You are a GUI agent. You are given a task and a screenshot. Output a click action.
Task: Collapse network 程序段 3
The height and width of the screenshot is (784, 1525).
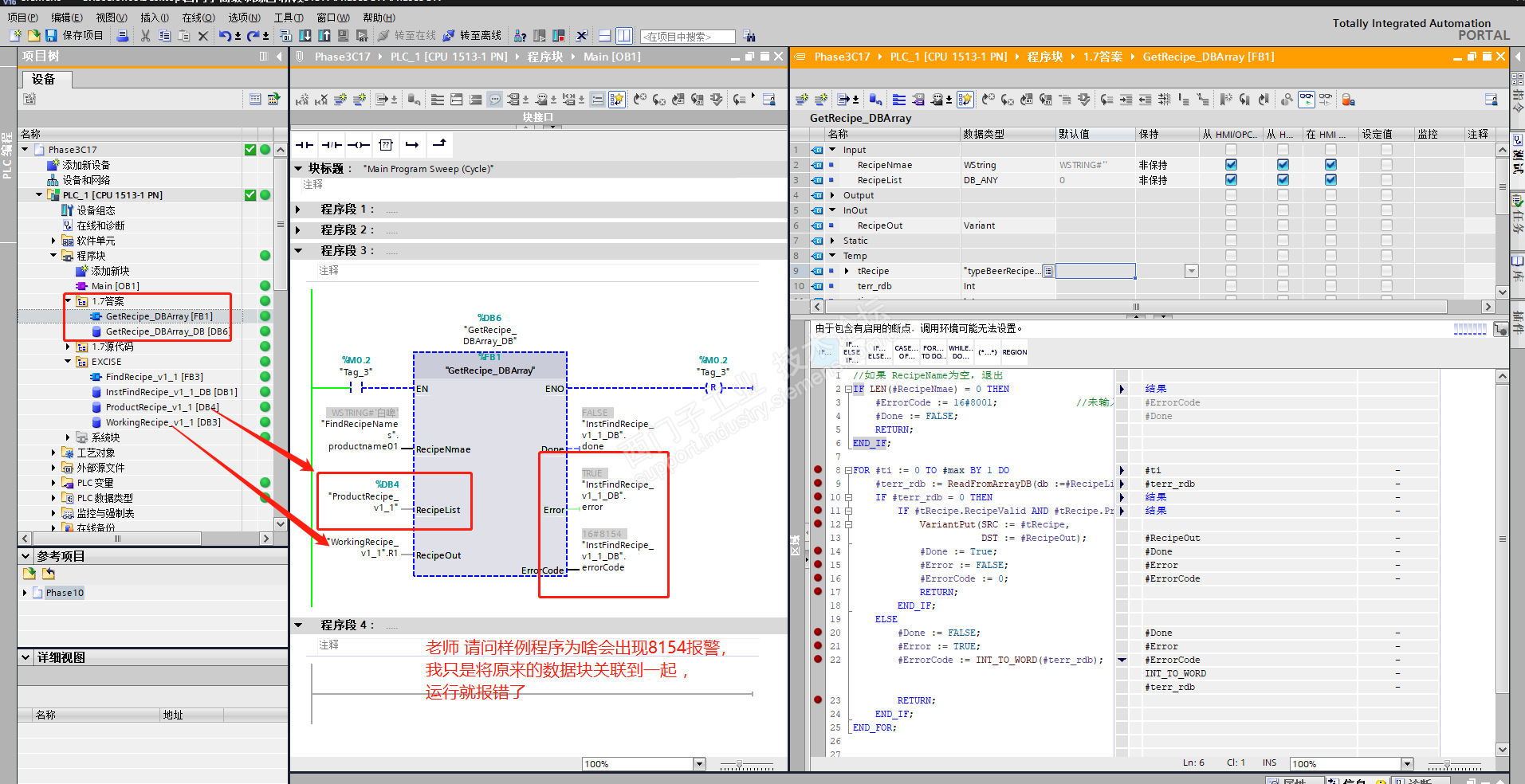pyautogui.click(x=299, y=250)
